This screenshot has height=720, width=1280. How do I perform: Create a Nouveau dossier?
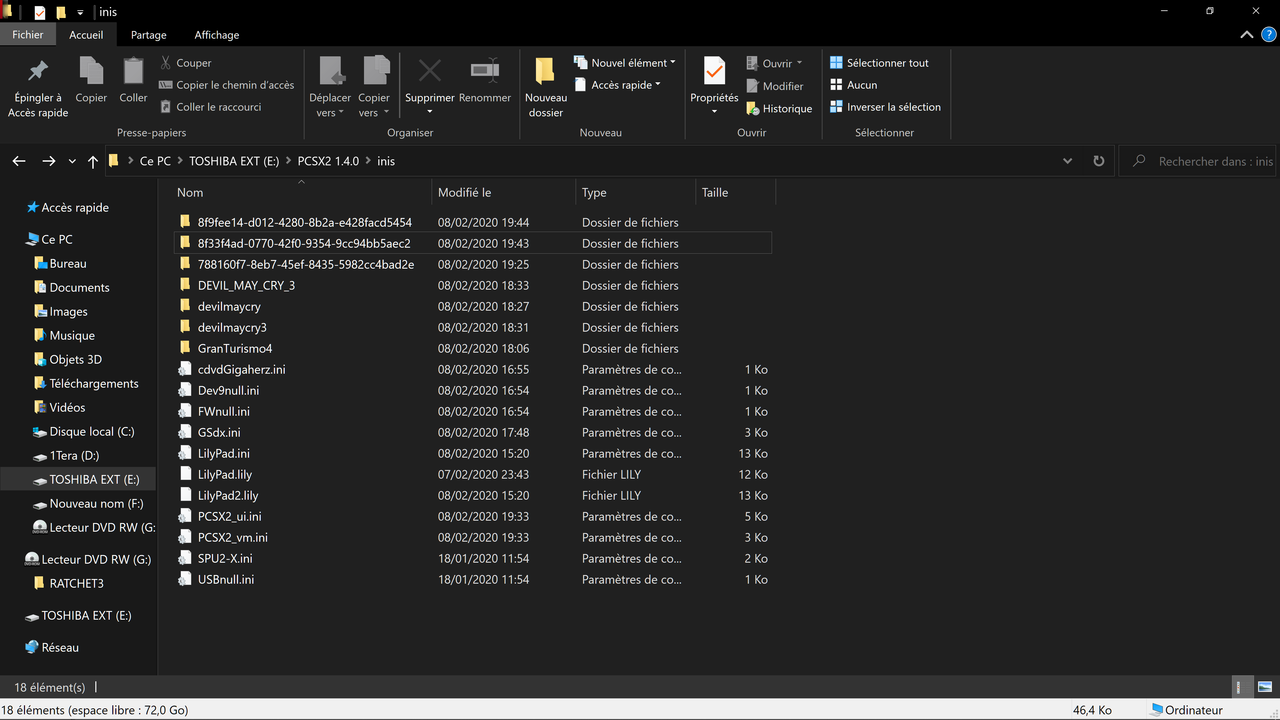click(545, 86)
